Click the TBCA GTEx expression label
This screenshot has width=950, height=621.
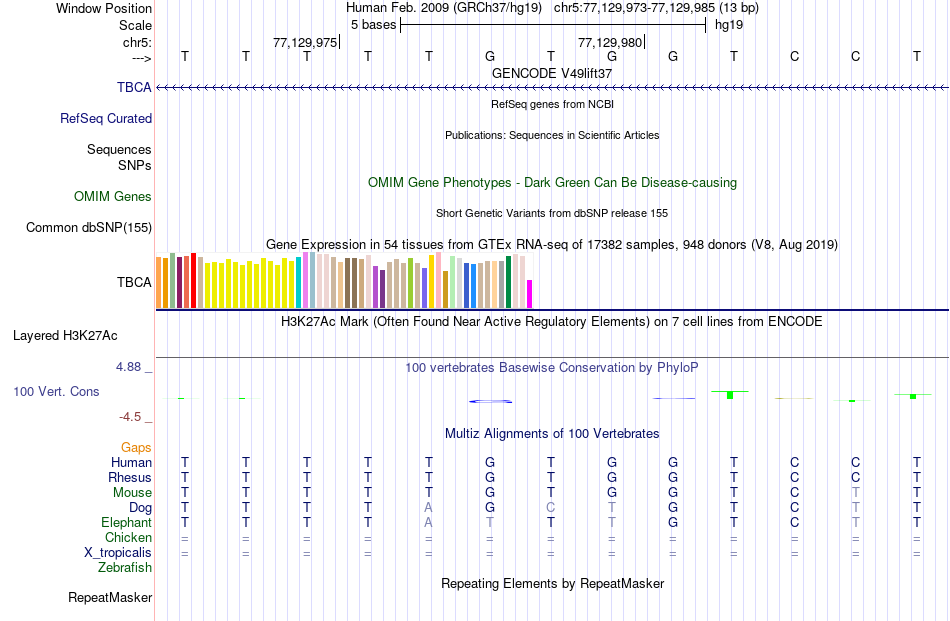(x=134, y=282)
